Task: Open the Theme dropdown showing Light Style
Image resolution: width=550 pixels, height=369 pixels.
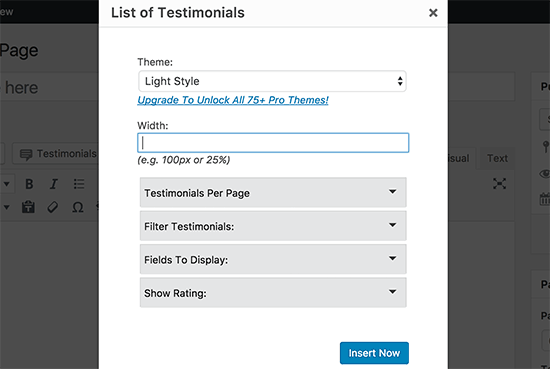Action: click(272, 81)
